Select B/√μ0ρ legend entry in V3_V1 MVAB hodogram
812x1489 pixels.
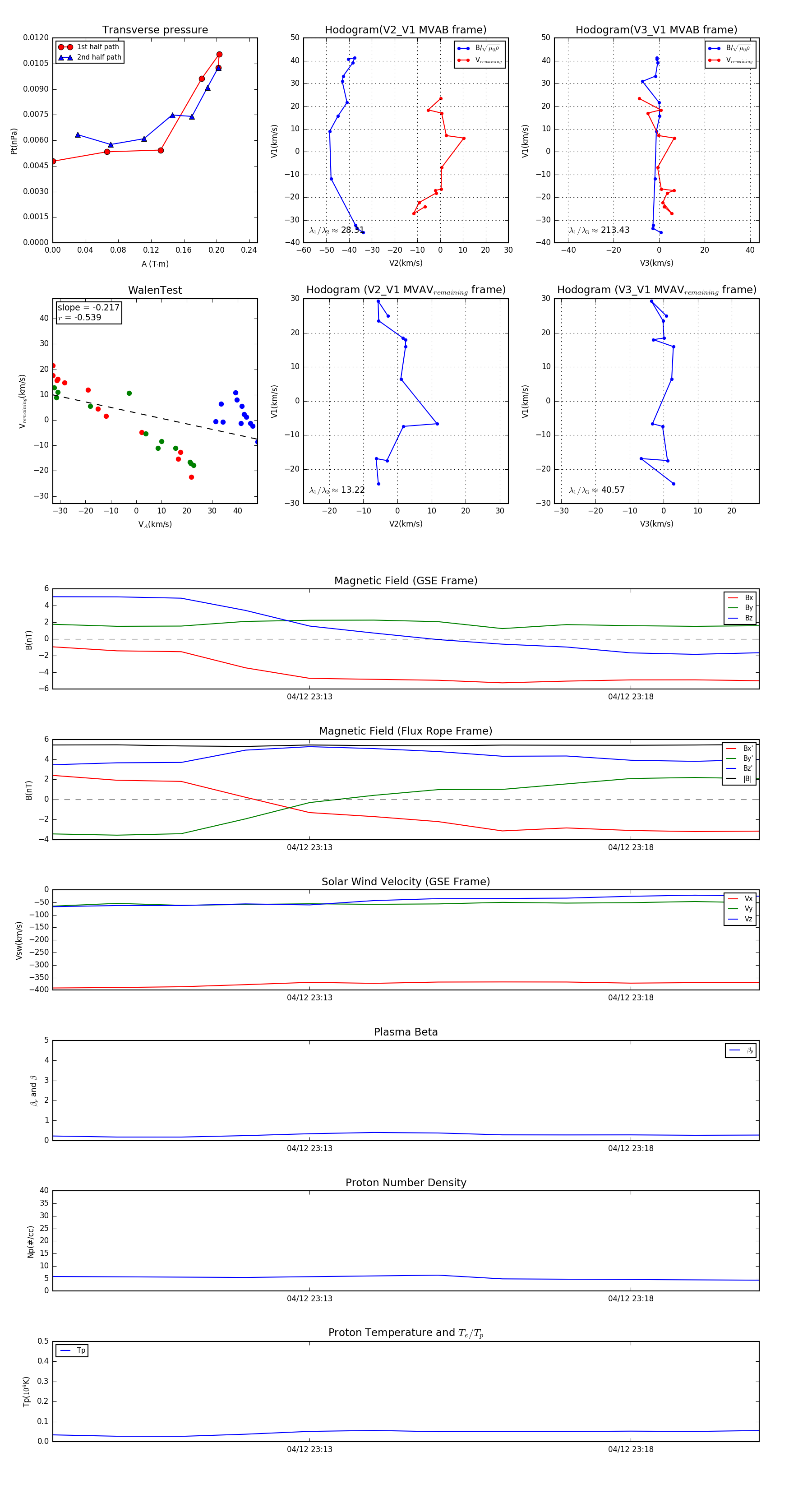730,48
